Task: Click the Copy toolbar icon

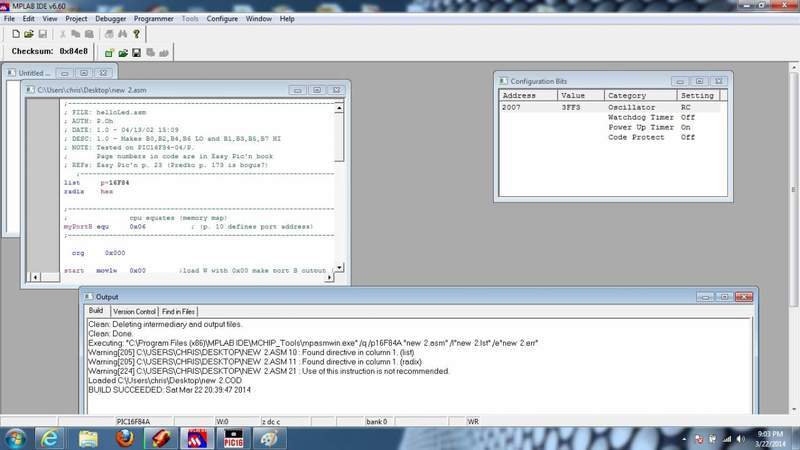Action: coord(76,34)
